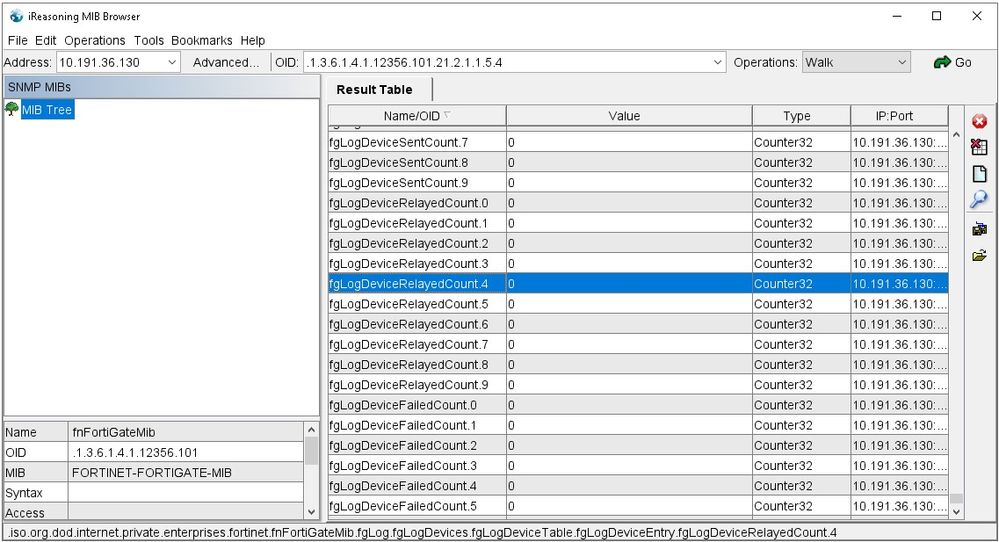This screenshot has width=999, height=542.
Task: Click the IP:Port cell of fgLogDeviceSentCount.7
Action: click(899, 142)
